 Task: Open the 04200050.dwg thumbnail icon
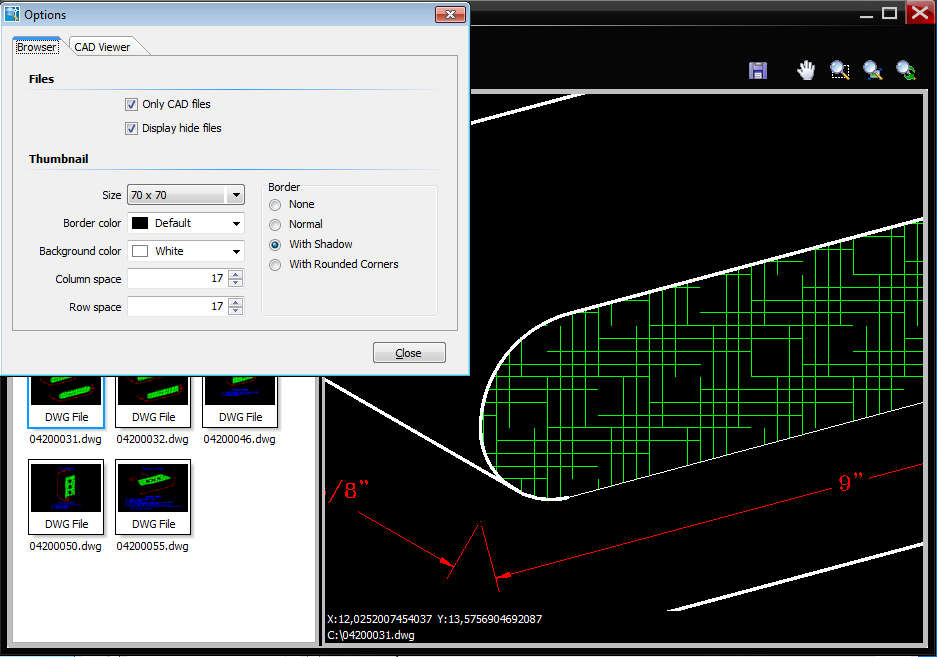coord(66,496)
